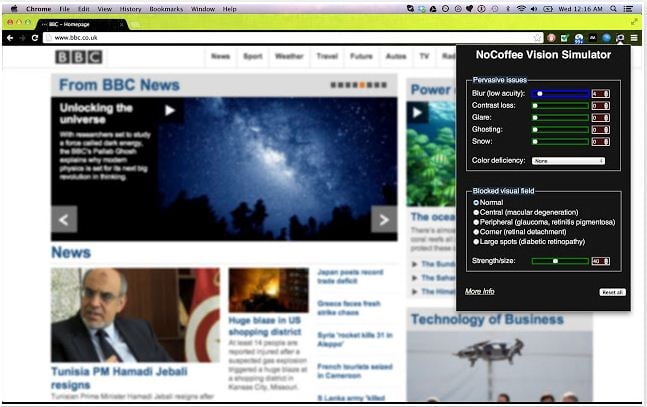The width and height of the screenshot is (647, 407).
Task: Bookmark page with the star icon
Action: [537, 38]
